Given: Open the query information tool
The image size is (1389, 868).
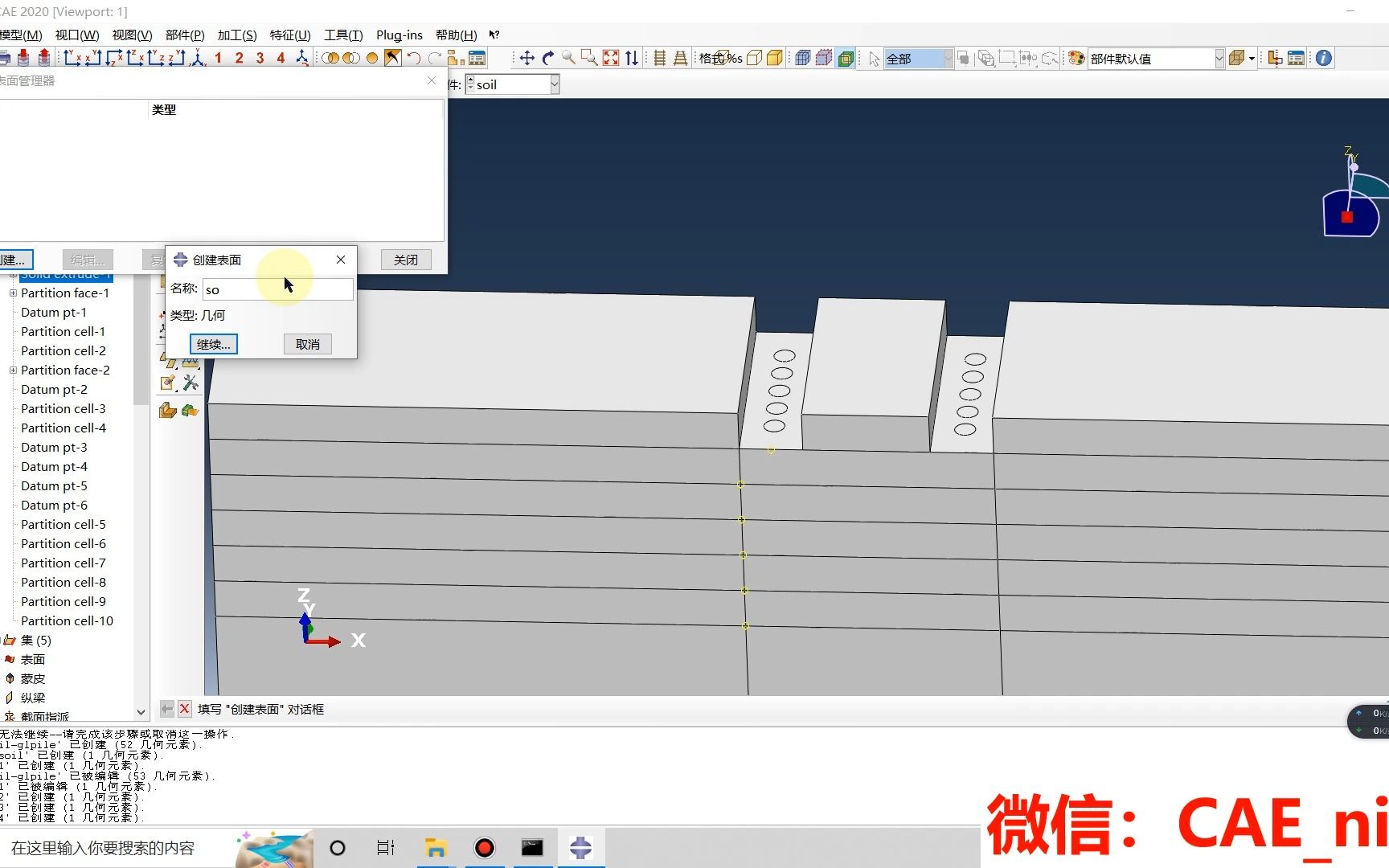Looking at the screenshot, I should (x=1322, y=58).
